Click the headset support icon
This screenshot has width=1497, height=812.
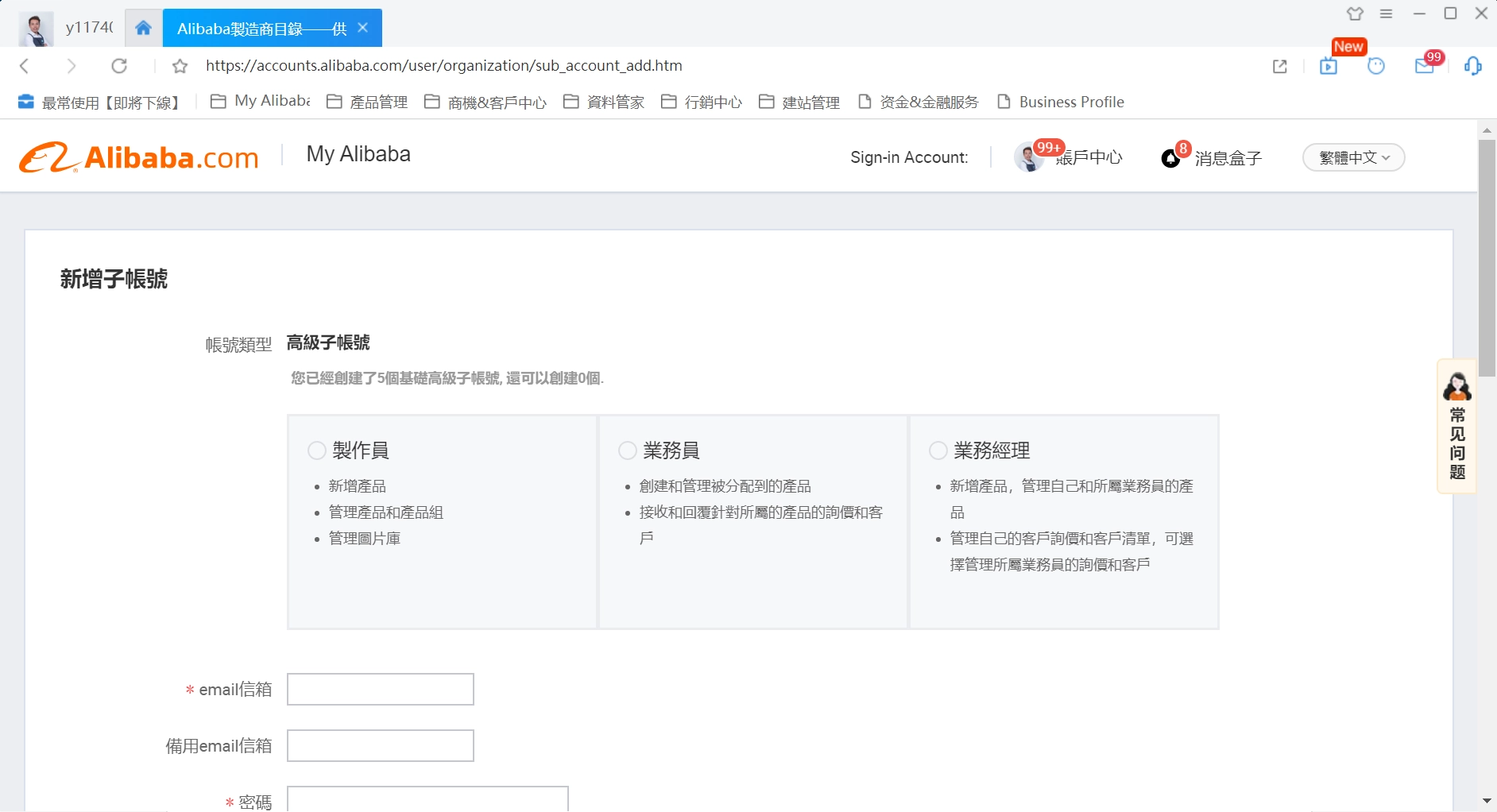pos(1473,67)
